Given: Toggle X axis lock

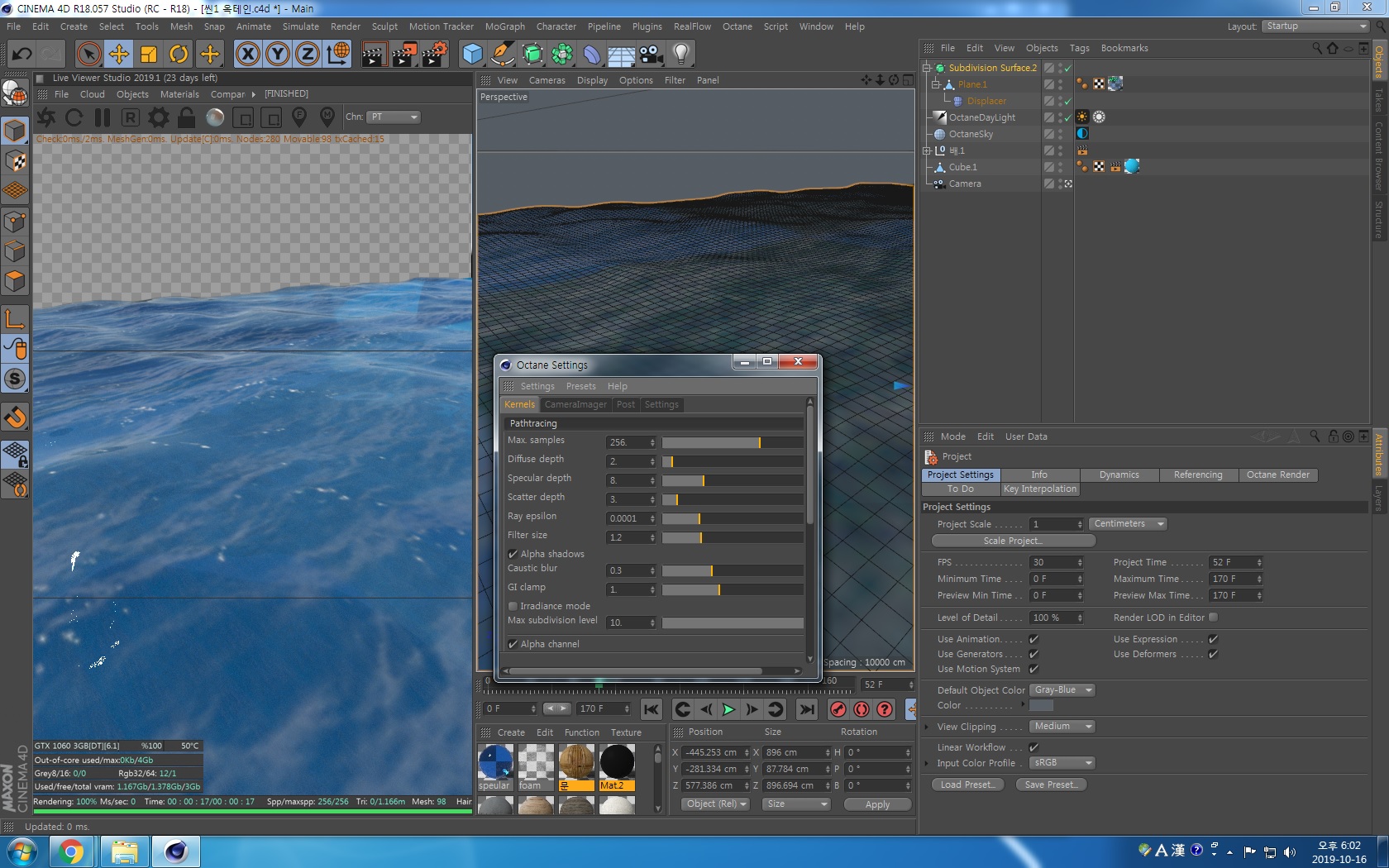Looking at the screenshot, I should [x=247, y=55].
